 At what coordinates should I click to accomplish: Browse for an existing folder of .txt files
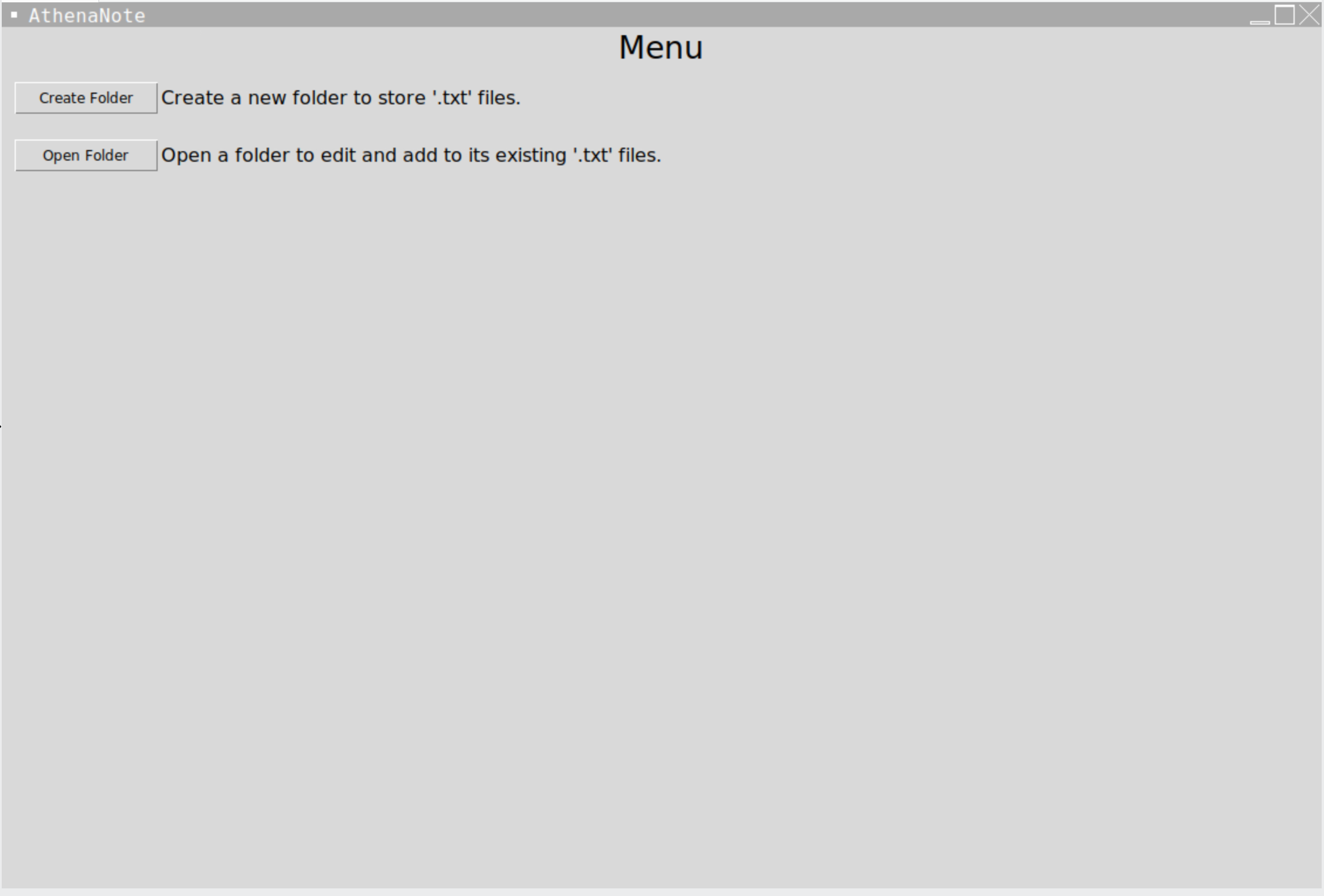(86, 155)
